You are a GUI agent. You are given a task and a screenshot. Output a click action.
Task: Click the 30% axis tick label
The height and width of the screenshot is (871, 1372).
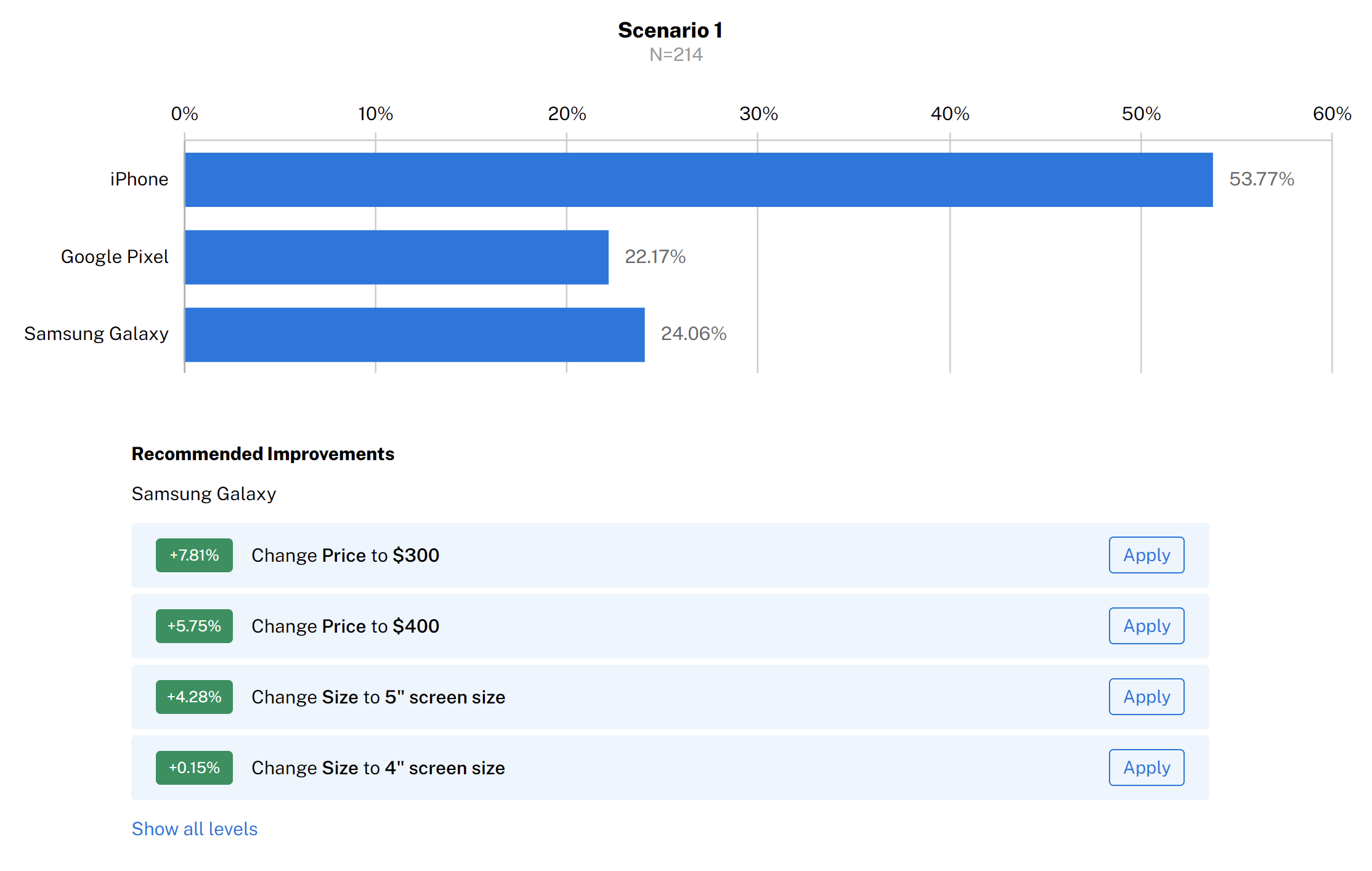click(758, 114)
